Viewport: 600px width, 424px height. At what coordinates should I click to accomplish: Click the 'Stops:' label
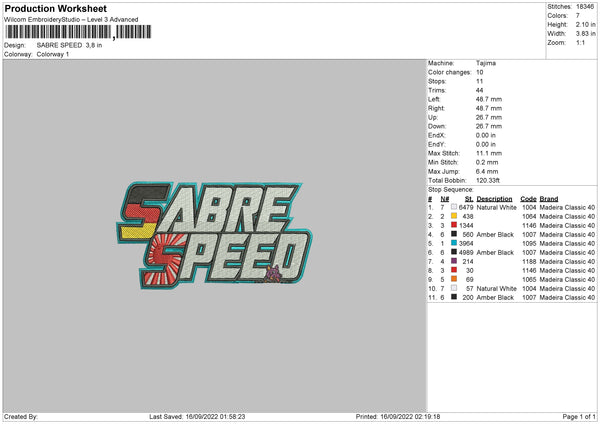(x=437, y=81)
